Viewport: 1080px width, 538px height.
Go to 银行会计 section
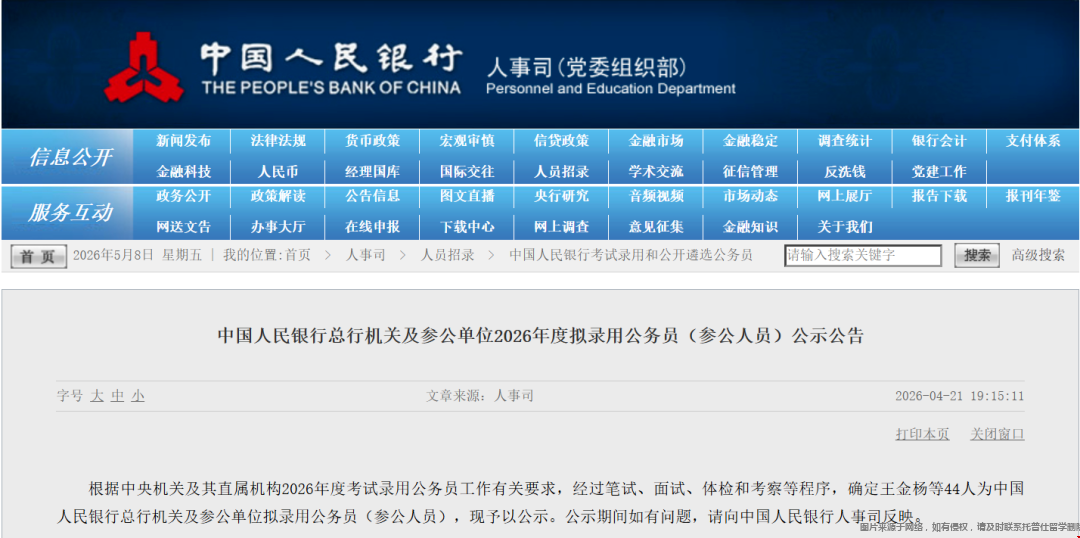939,142
